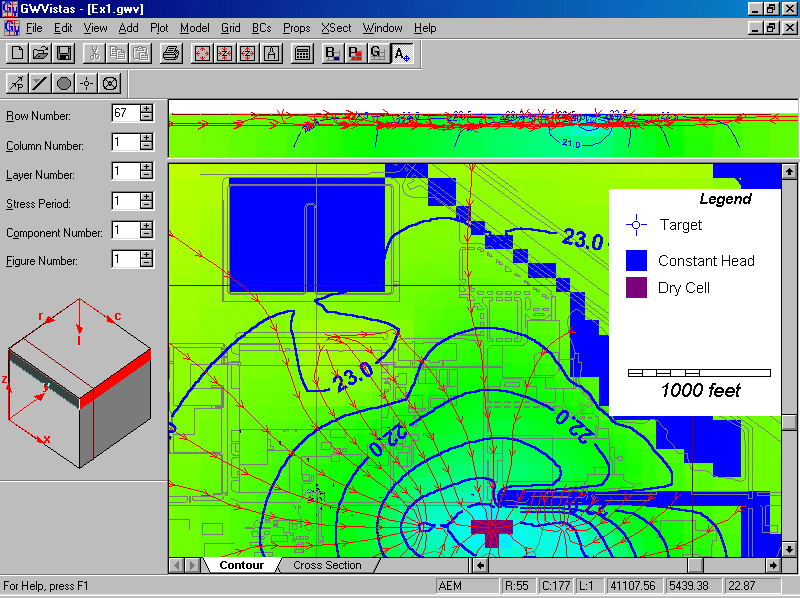
Task: Save the model using the floppy disk icon
Action: tap(64, 53)
